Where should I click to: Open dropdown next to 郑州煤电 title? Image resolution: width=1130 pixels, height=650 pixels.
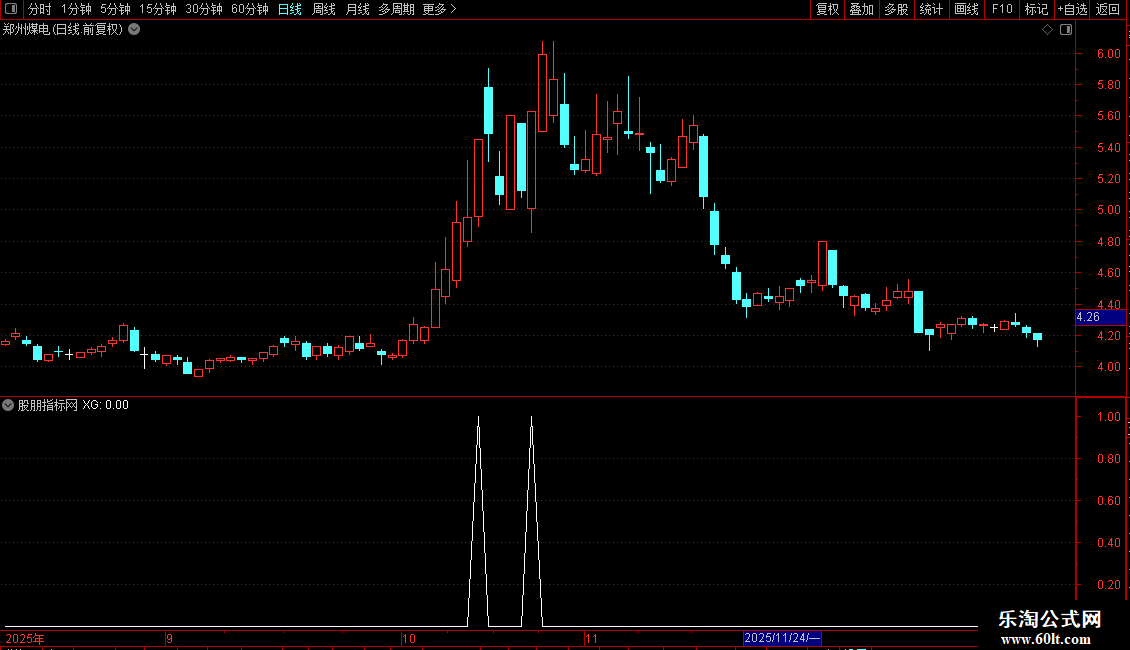point(134,30)
